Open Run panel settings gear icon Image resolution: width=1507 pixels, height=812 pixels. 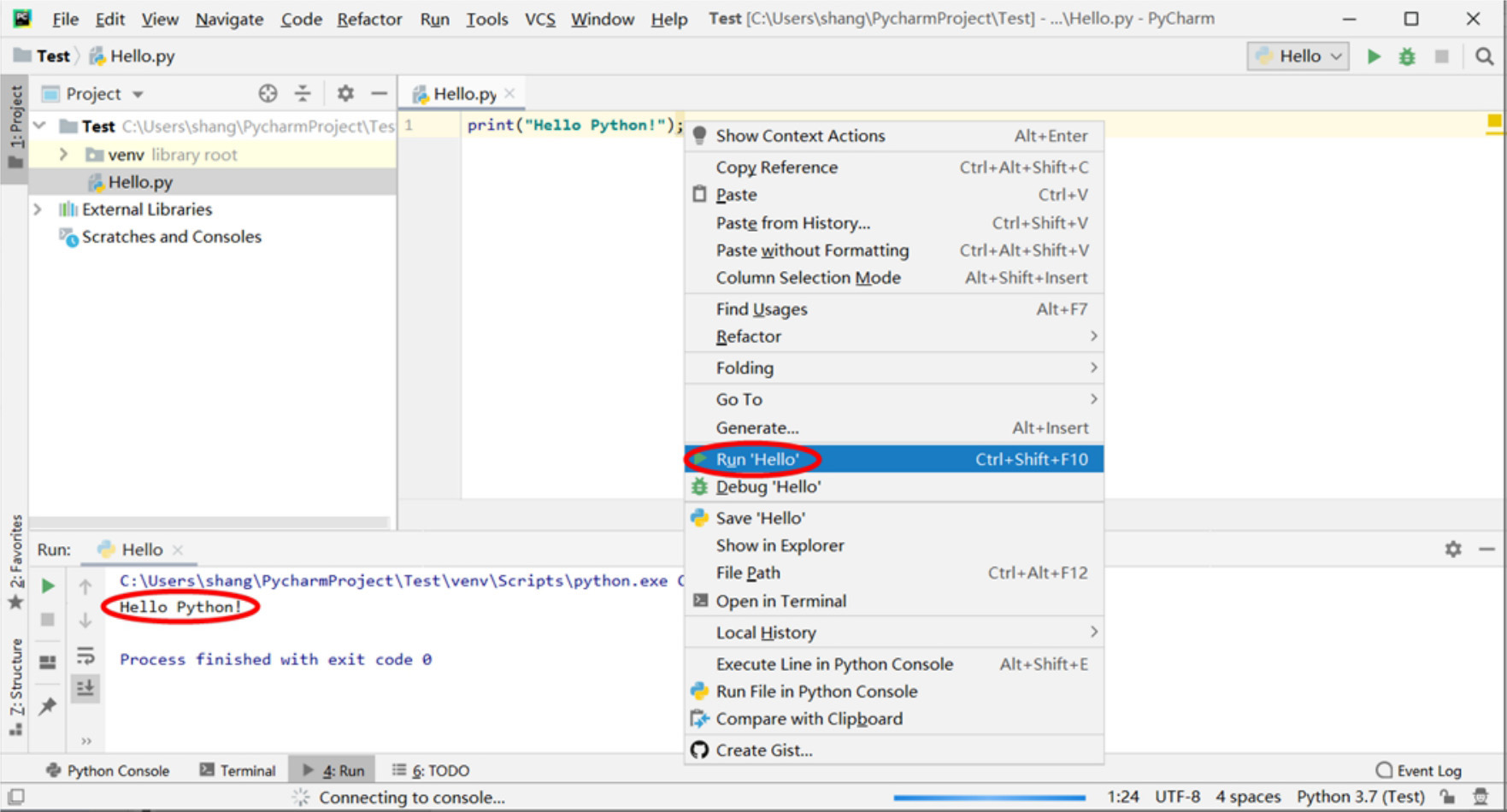(x=1453, y=549)
